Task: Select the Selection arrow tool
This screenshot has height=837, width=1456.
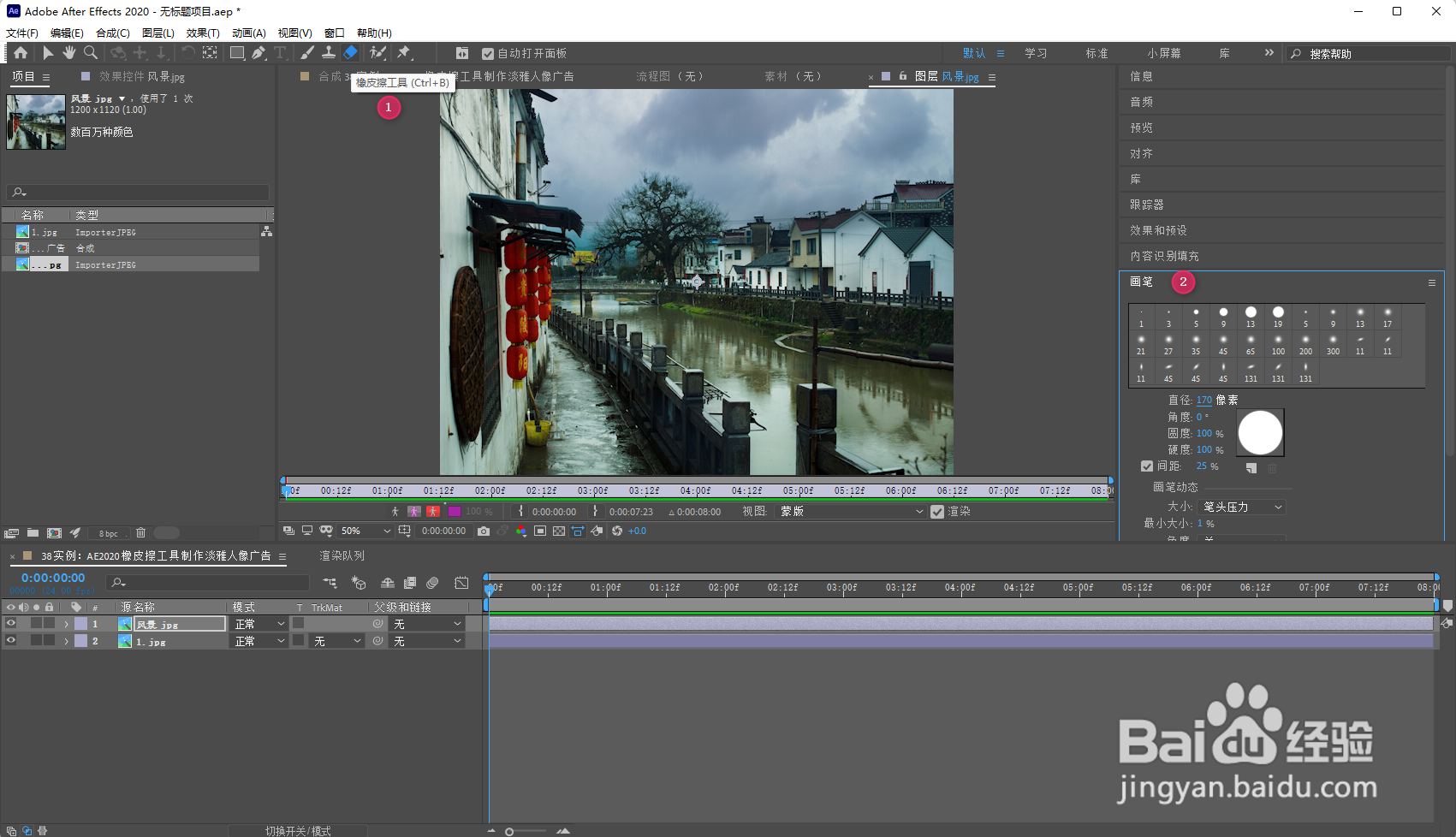Action: click(x=48, y=53)
